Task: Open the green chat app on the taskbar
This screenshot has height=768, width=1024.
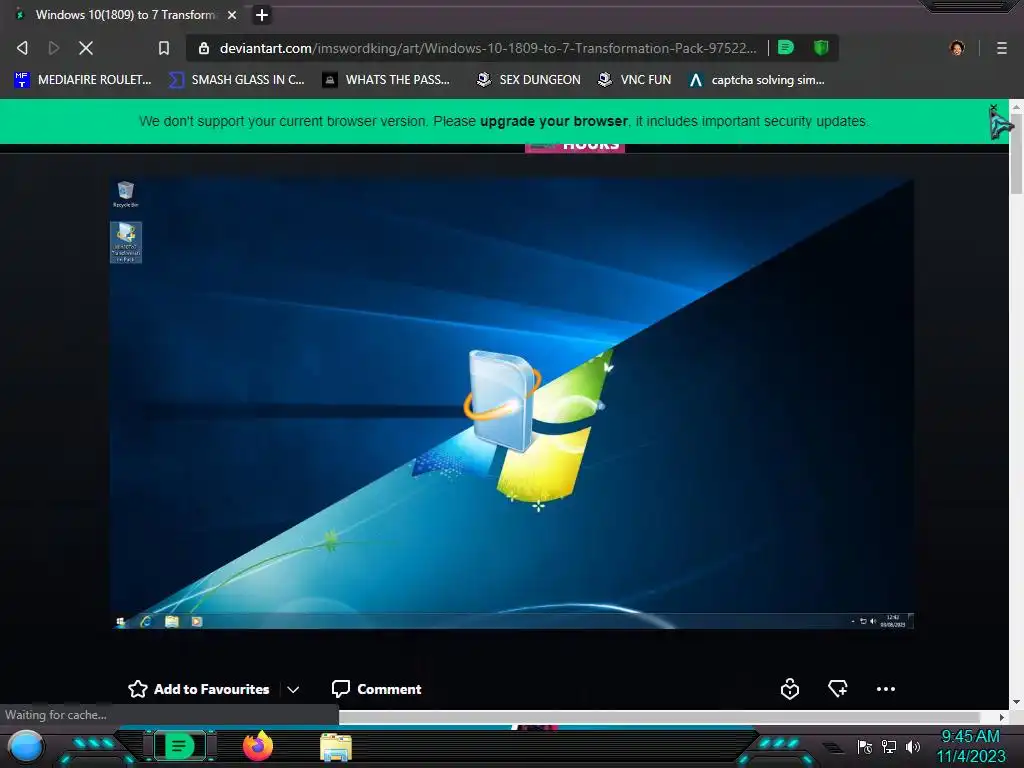Action: pos(180,746)
